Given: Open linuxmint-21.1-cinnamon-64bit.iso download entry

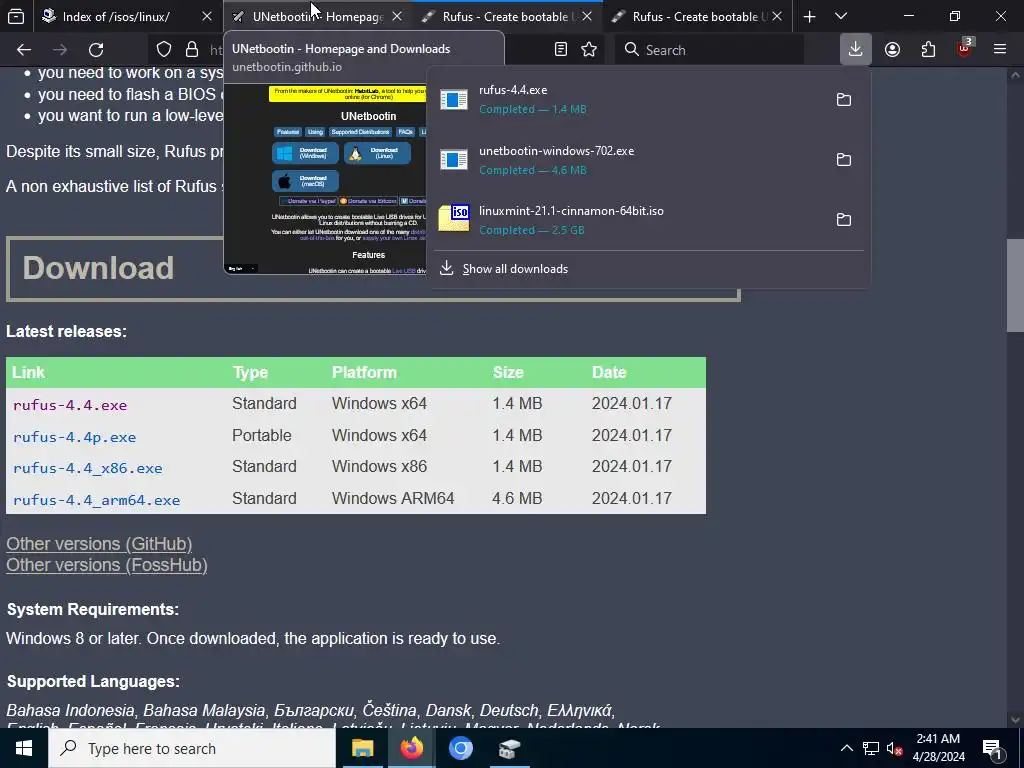Looking at the screenshot, I should tap(627, 219).
